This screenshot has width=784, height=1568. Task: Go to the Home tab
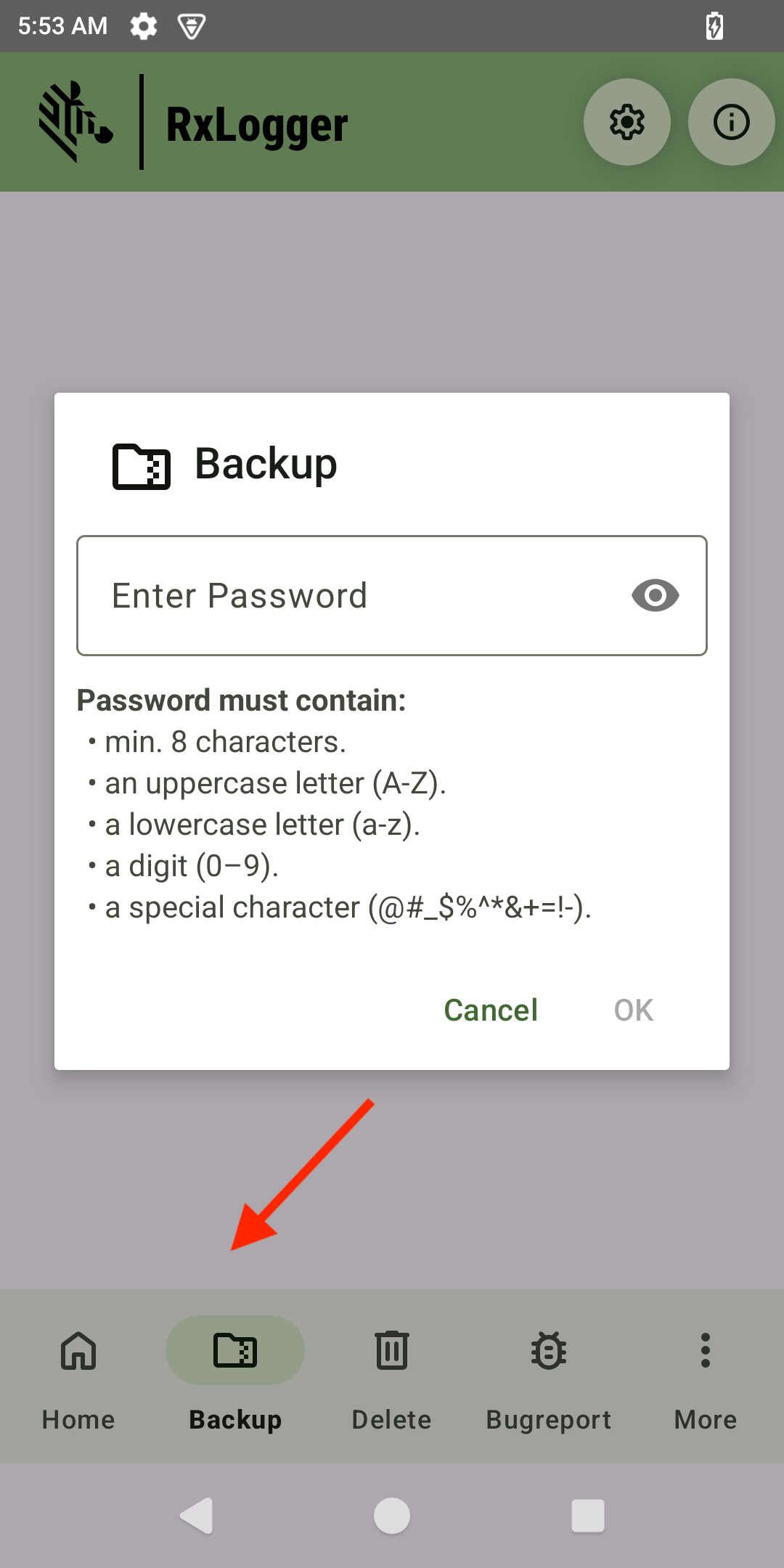point(78,1376)
